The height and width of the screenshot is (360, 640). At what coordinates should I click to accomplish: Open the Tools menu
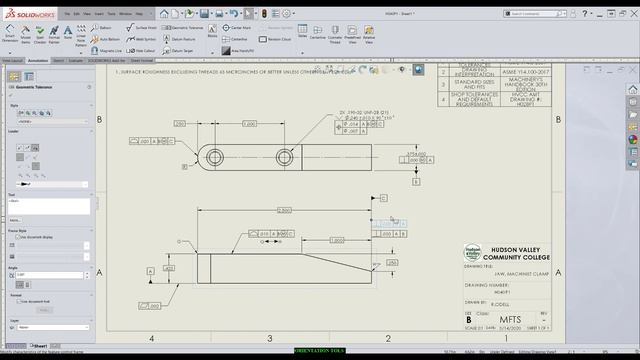point(111,13)
